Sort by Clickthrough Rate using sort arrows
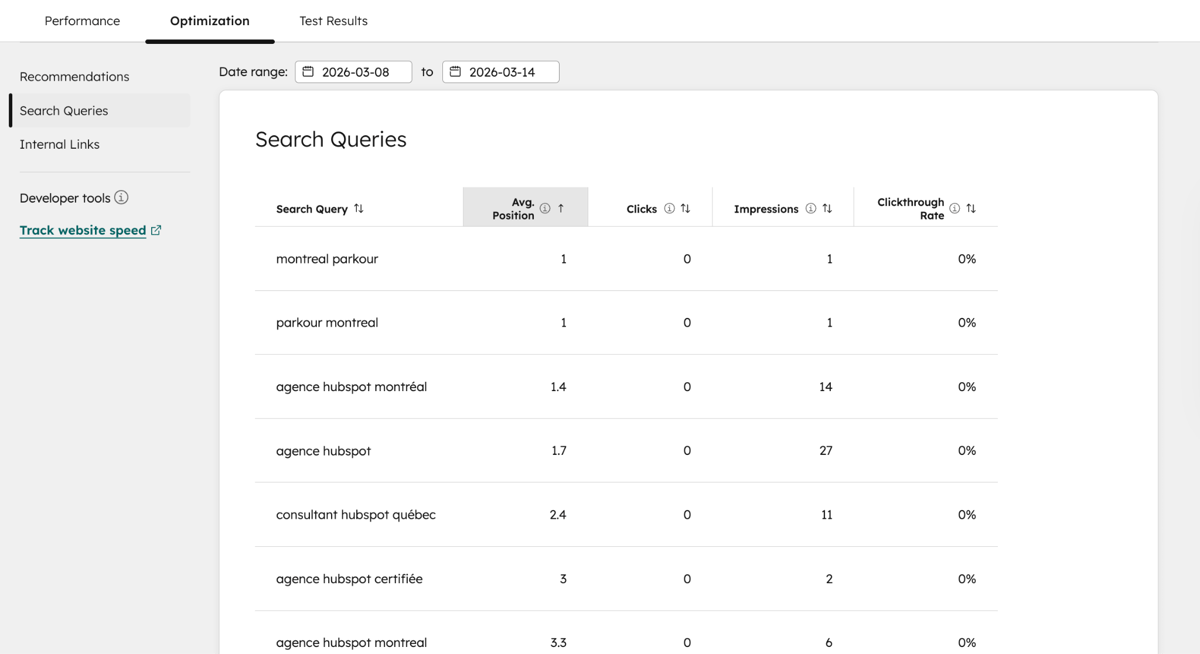 click(971, 208)
